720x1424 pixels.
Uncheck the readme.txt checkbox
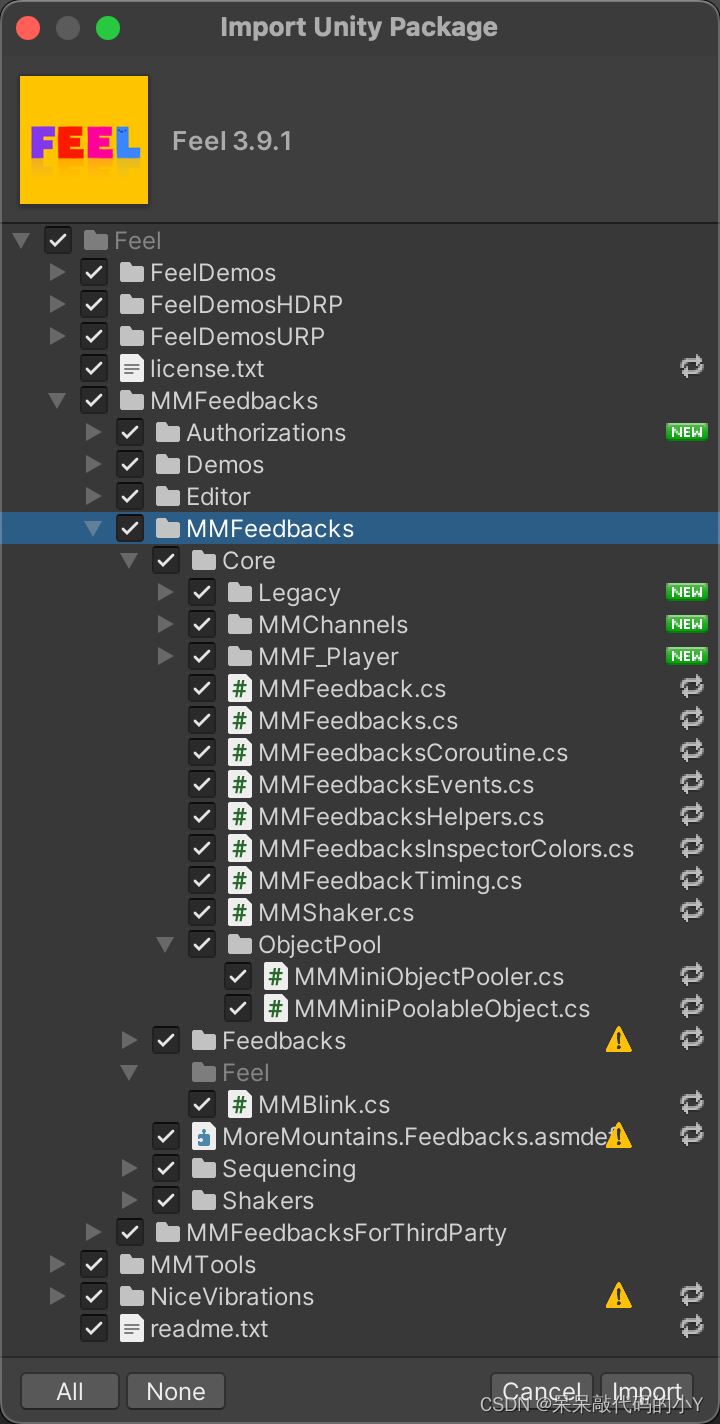(x=94, y=1329)
